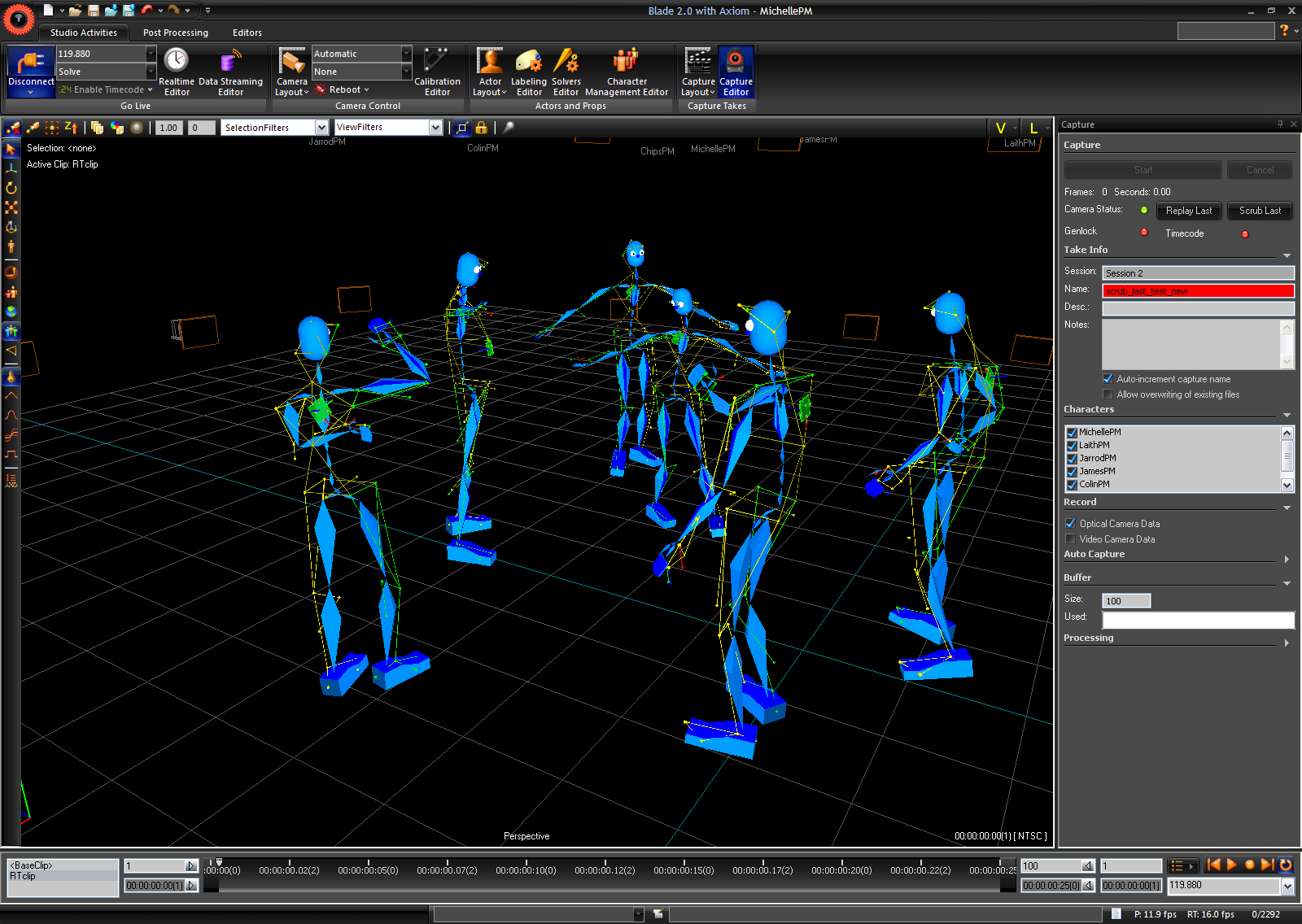Image resolution: width=1302 pixels, height=924 pixels.
Task: Select the arrow selection tool in the viewport toolbar
Action: [x=11, y=149]
